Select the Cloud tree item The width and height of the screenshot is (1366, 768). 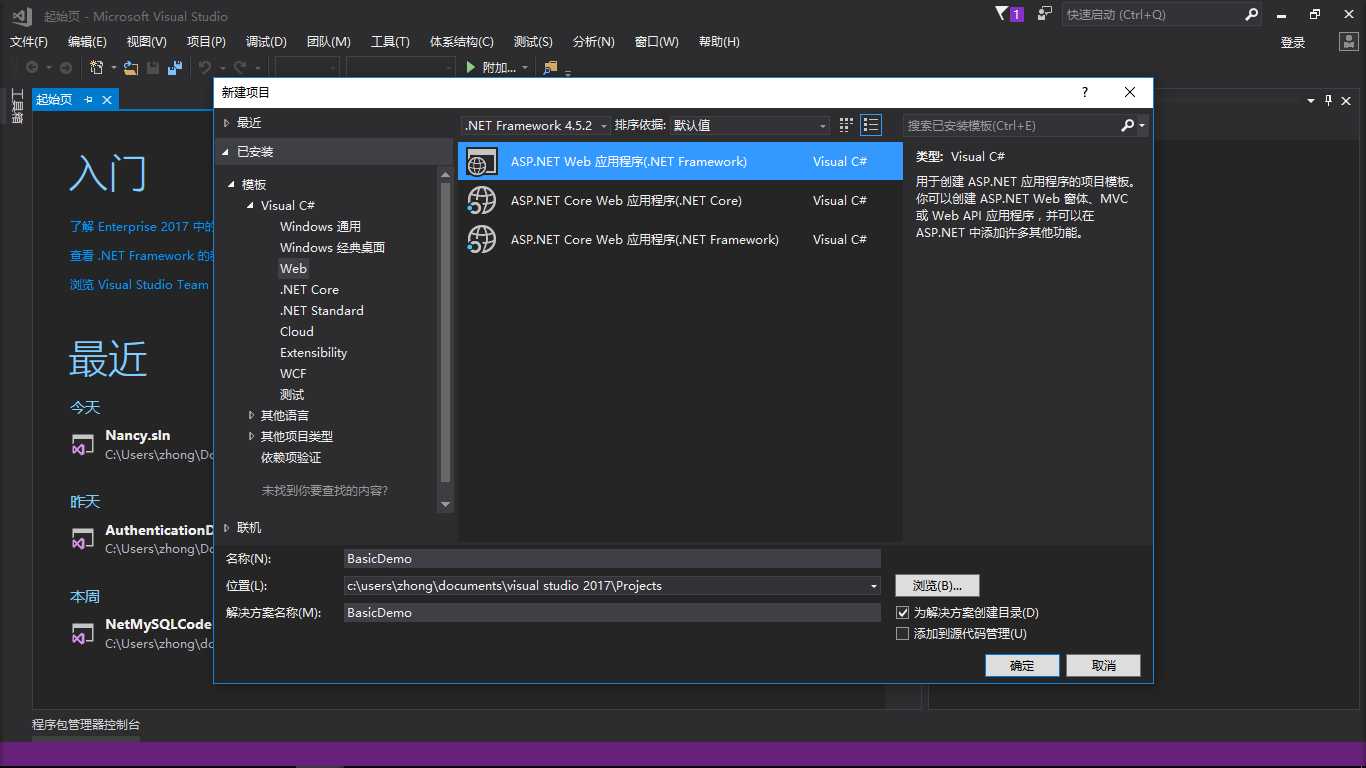(x=297, y=331)
